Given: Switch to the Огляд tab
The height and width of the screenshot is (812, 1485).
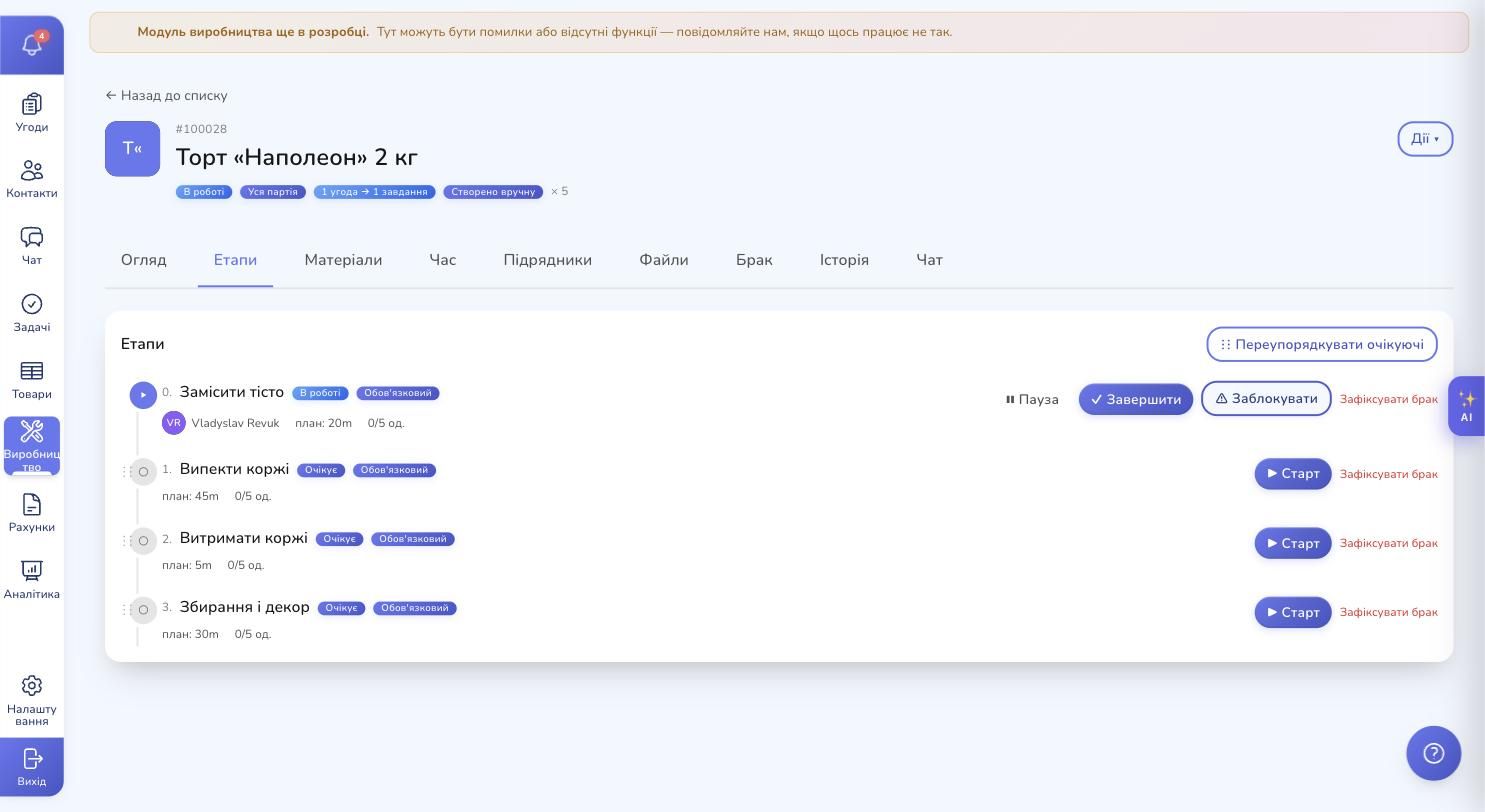Looking at the screenshot, I should pyautogui.click(x=144, y=260).
